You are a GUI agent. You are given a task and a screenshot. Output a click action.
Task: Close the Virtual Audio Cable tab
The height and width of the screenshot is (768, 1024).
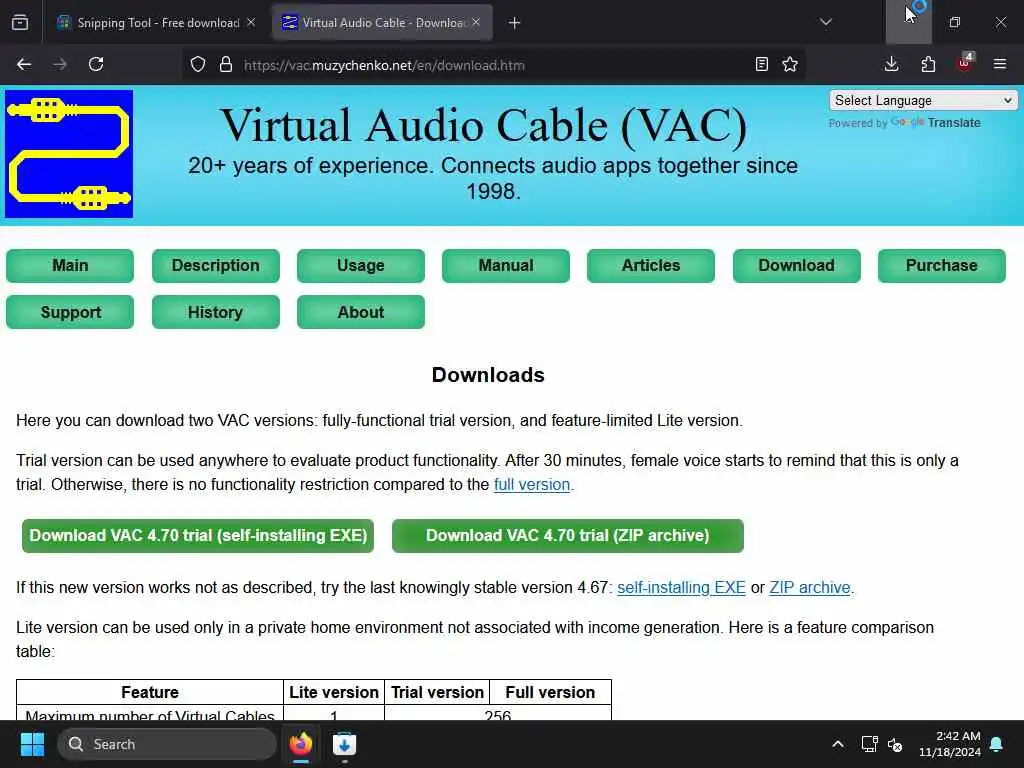[x=477, y=22]
